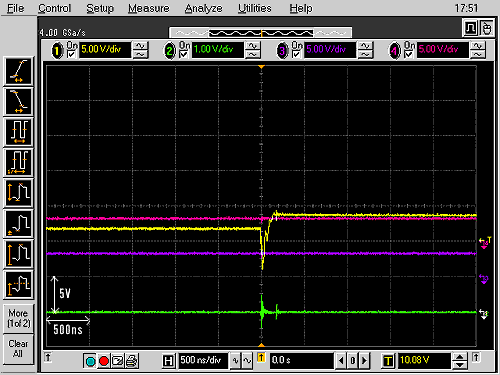Screen dimensions: 500x375
Task: Click channel 3 lower vertical scale button
Action: point(365,54)
